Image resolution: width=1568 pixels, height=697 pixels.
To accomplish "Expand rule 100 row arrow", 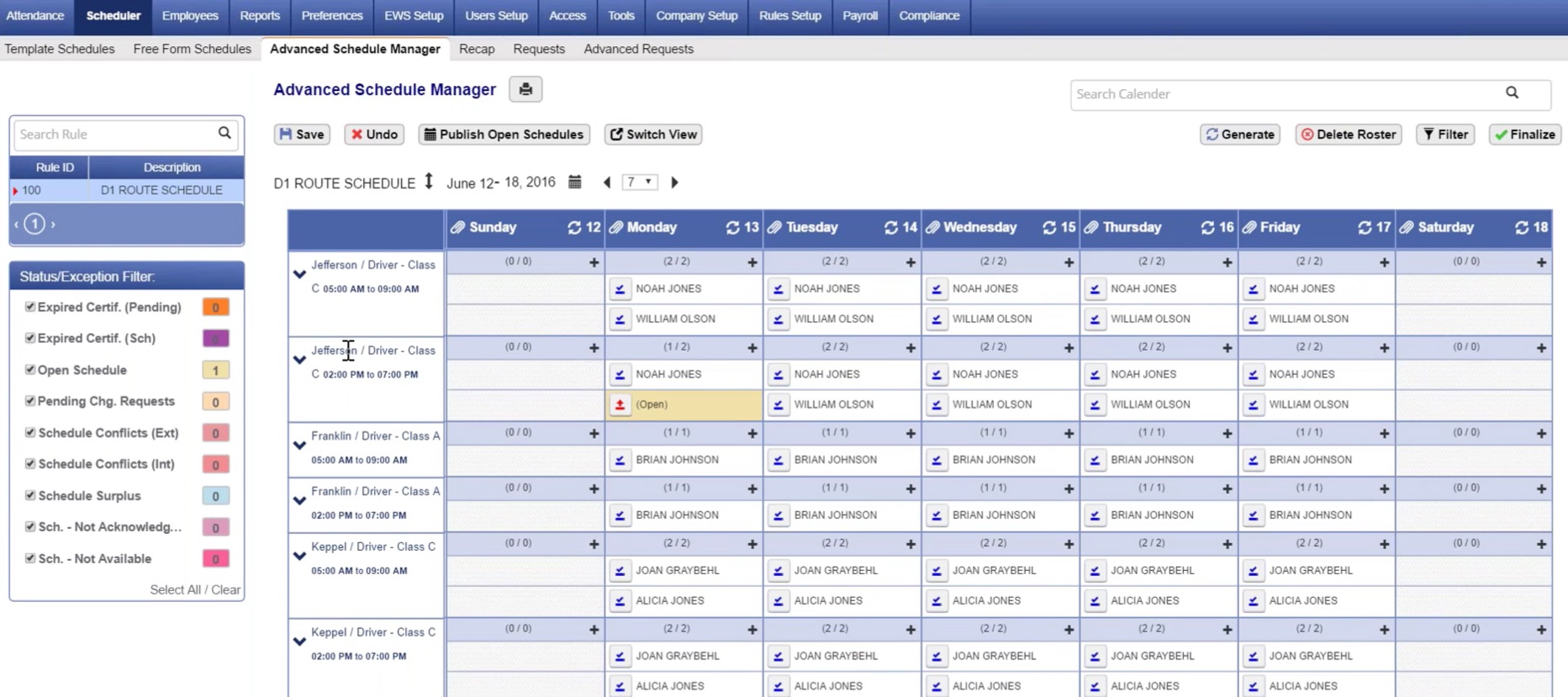I will click(15, 191).
